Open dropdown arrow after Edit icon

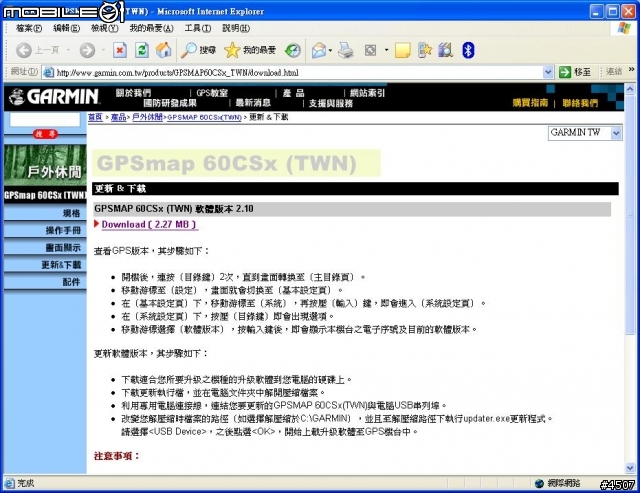pyautogui.click(x=386, y=51)
